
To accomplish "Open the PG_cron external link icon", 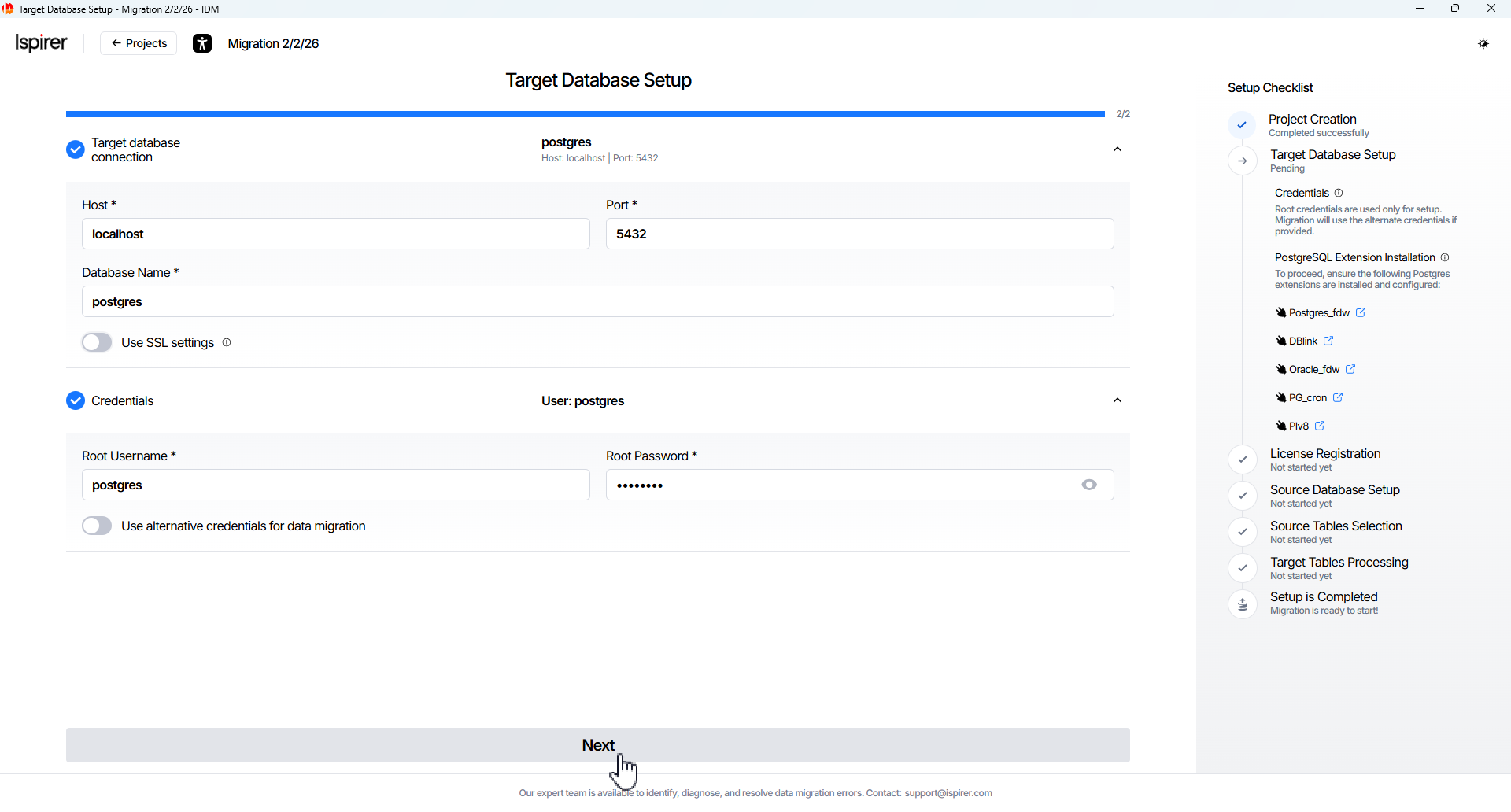I will pos(1338,397).
